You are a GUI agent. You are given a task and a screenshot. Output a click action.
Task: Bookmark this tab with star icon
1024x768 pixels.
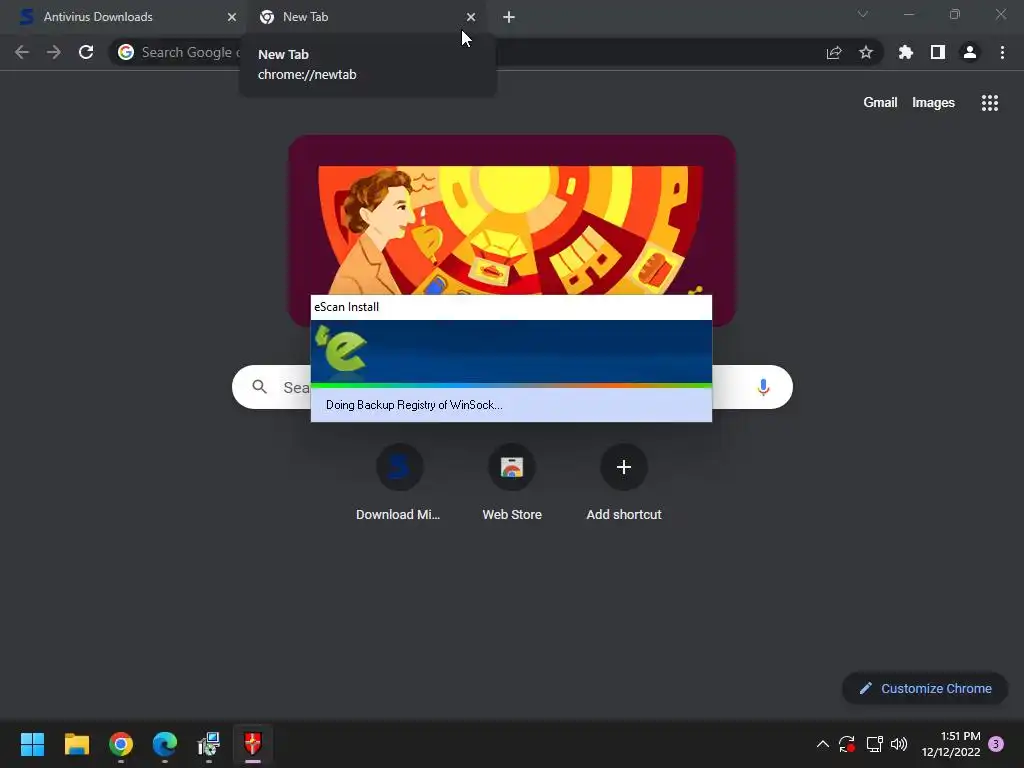(x=865, y=52)
